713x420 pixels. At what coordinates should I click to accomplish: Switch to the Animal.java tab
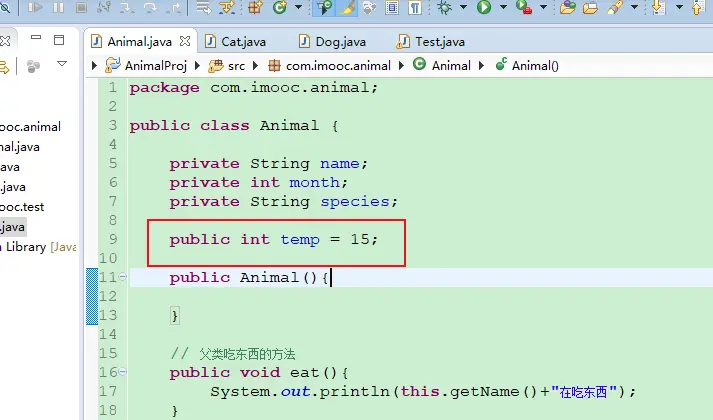coord(140,42)
